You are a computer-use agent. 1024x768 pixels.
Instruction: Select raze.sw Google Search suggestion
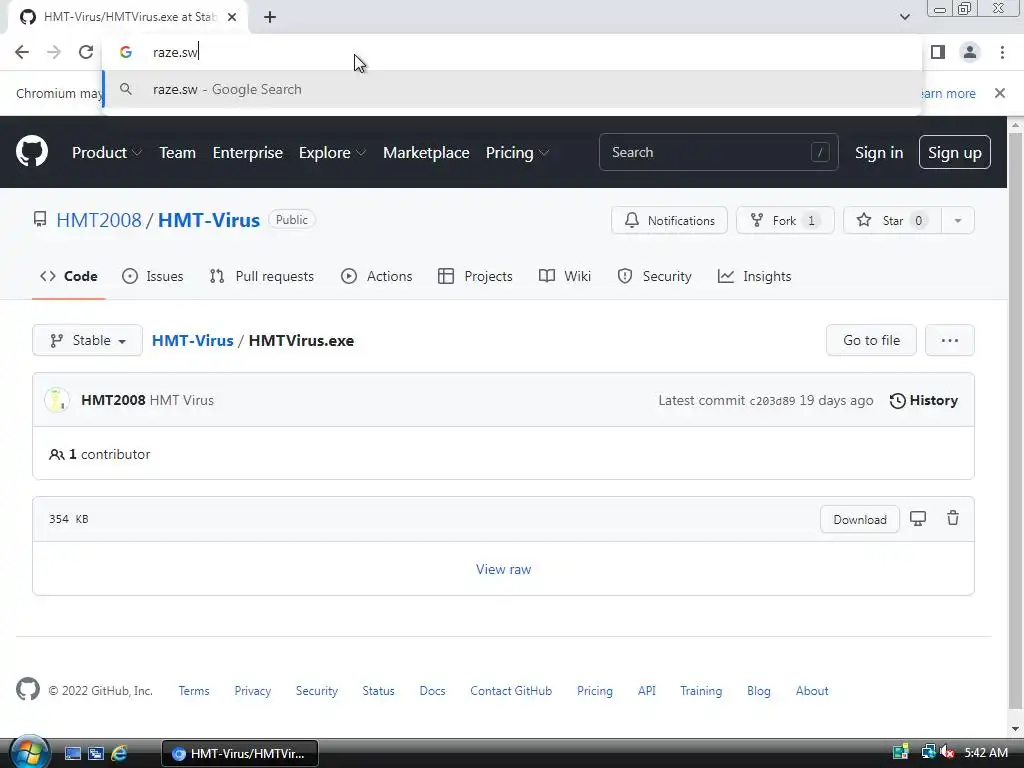(512, 89)
